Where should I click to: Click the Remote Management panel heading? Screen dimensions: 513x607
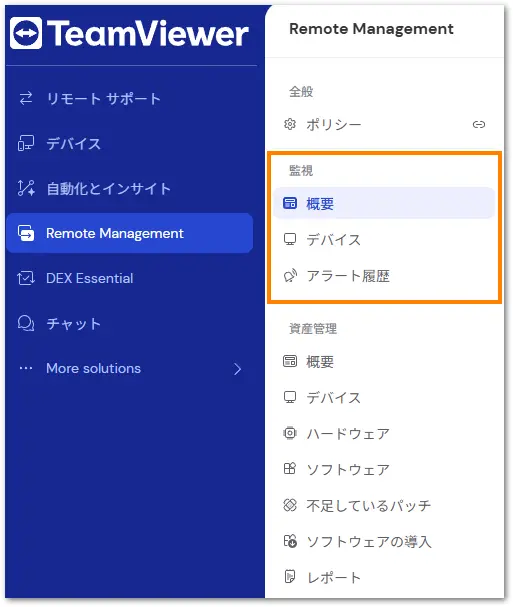click(x=371, y=29)
